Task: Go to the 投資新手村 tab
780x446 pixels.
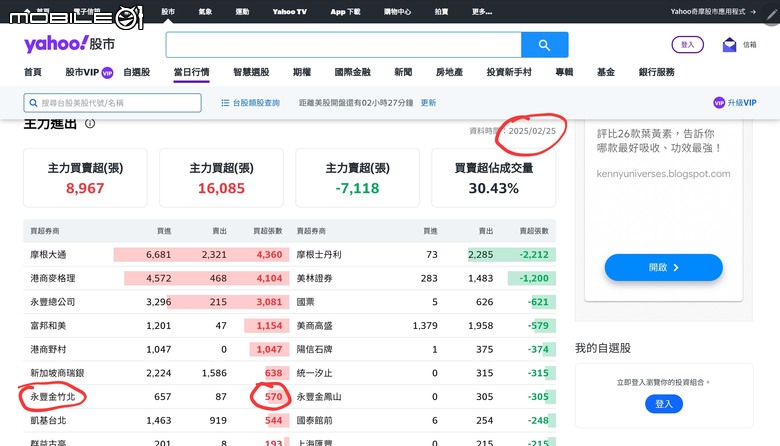Action: pyautogui.click(x=509, y=72)
